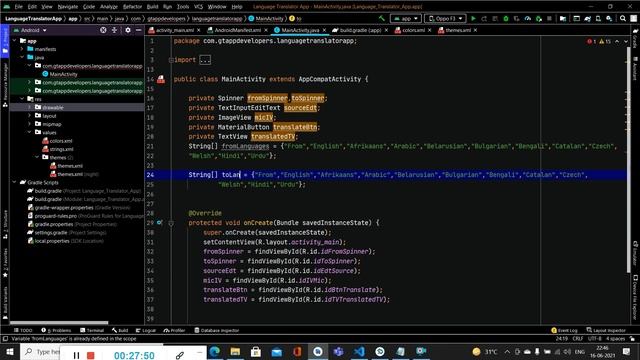Toggle the Event Log tool window
The width and height of the screenshot is (640, 360).
(564, 330)
